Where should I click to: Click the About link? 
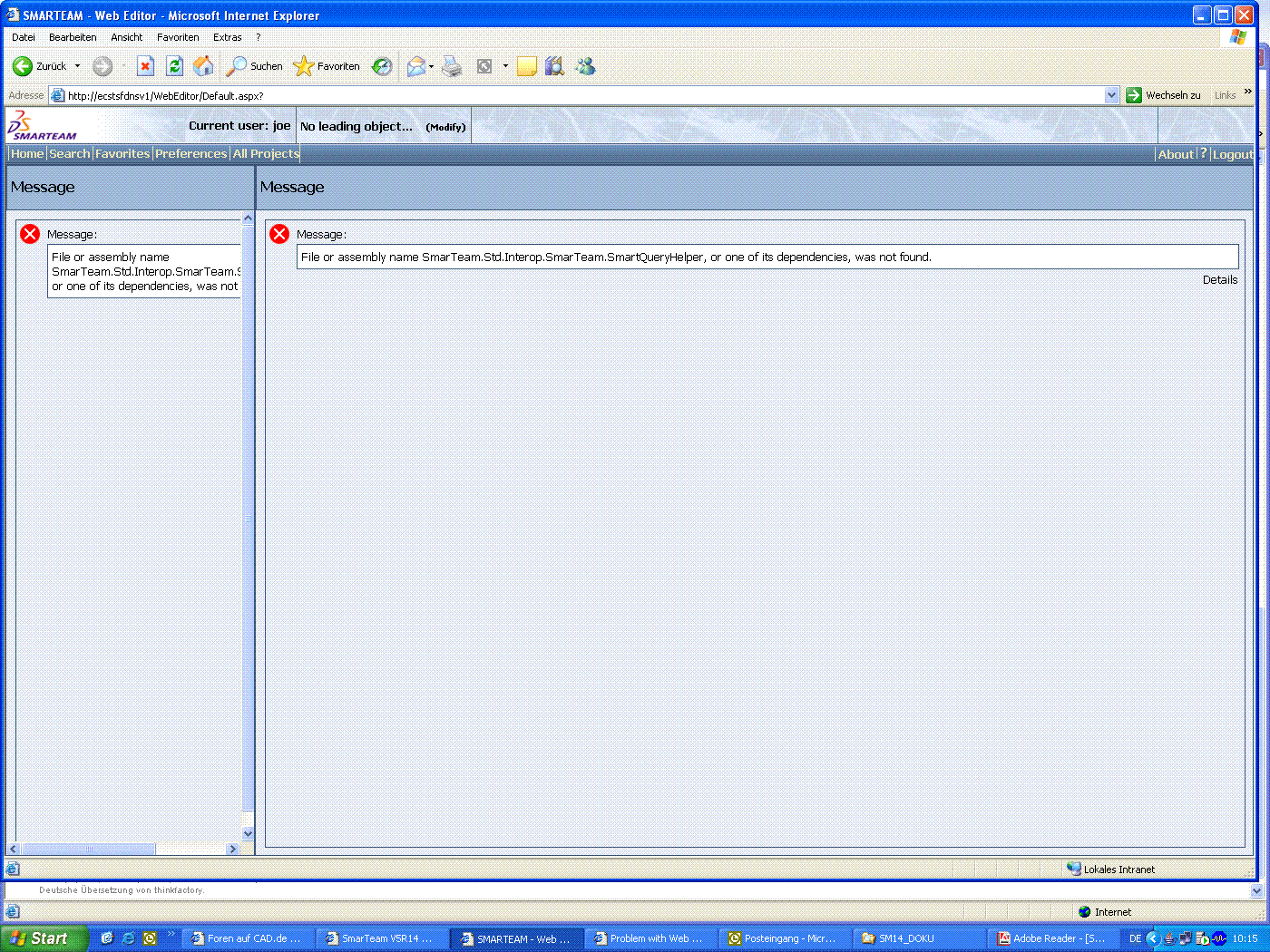tap(1176, 155)
